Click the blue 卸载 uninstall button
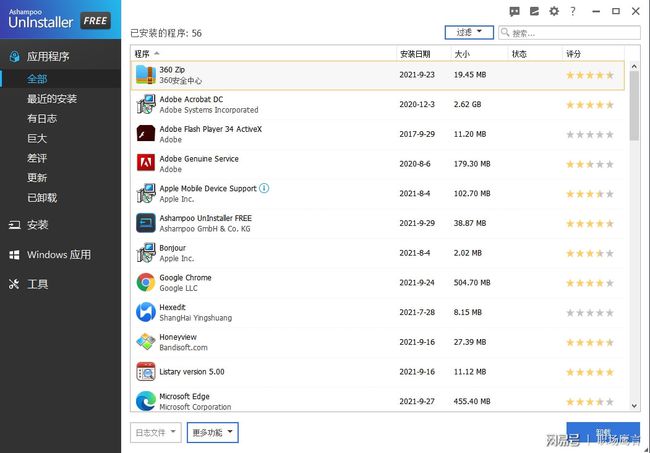The image size is (650, 453). tap(603, 432)
